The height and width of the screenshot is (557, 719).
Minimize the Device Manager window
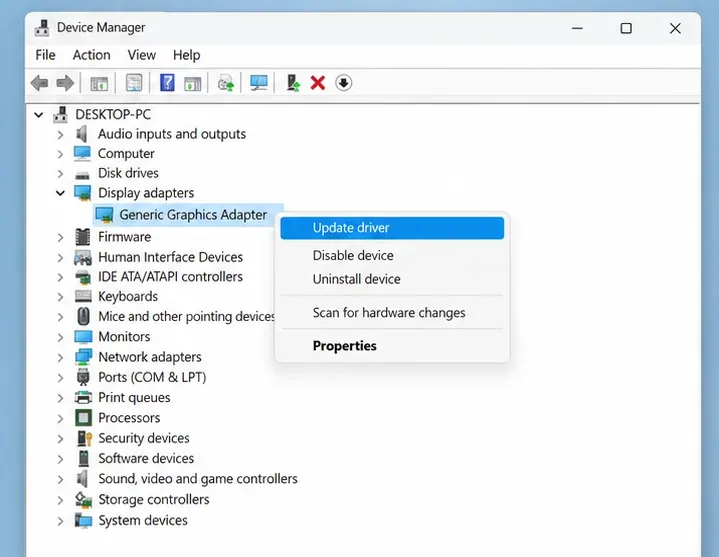(577, 28)
